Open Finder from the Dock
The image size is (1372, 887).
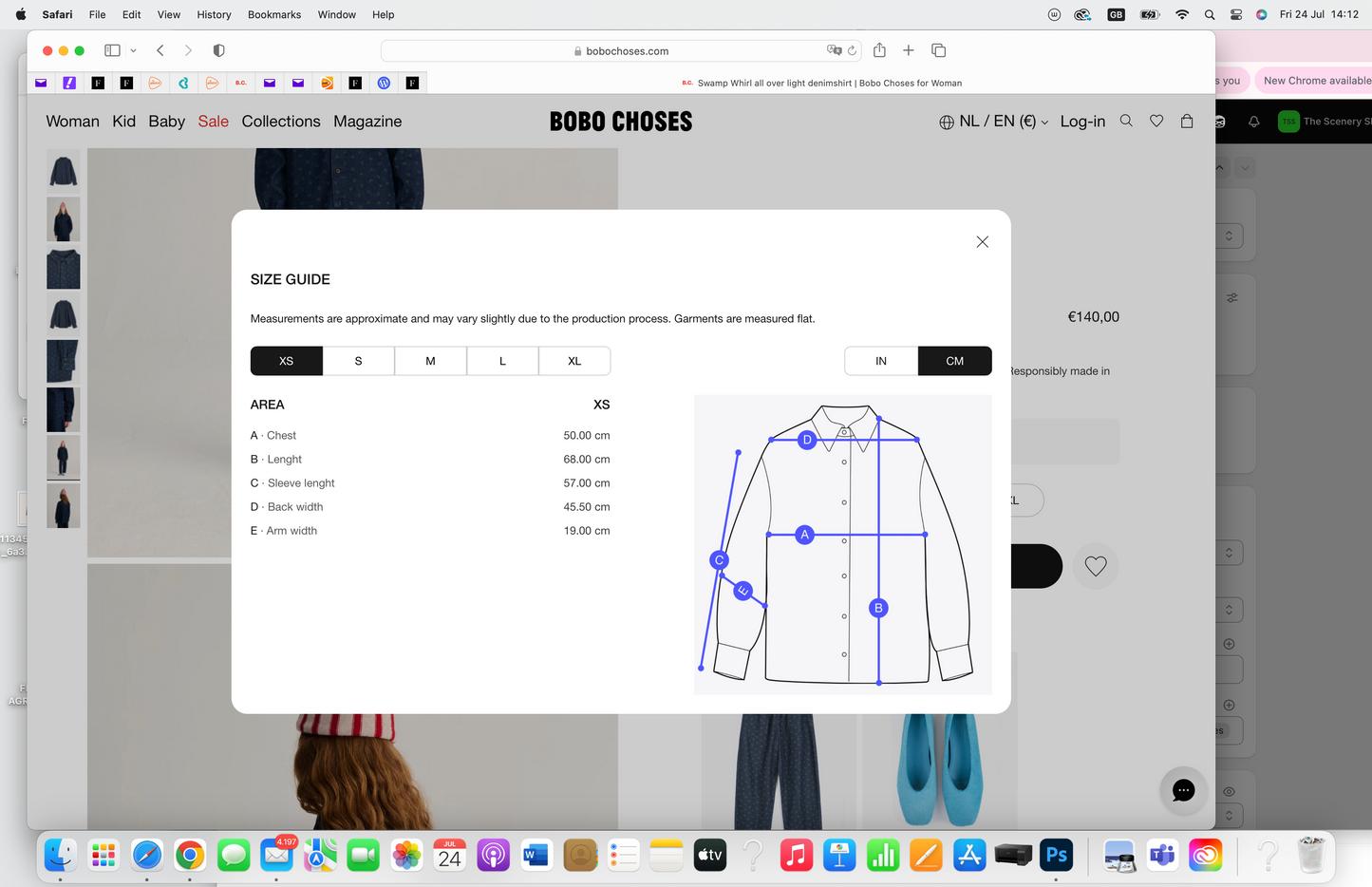click(x=61, y=856)
